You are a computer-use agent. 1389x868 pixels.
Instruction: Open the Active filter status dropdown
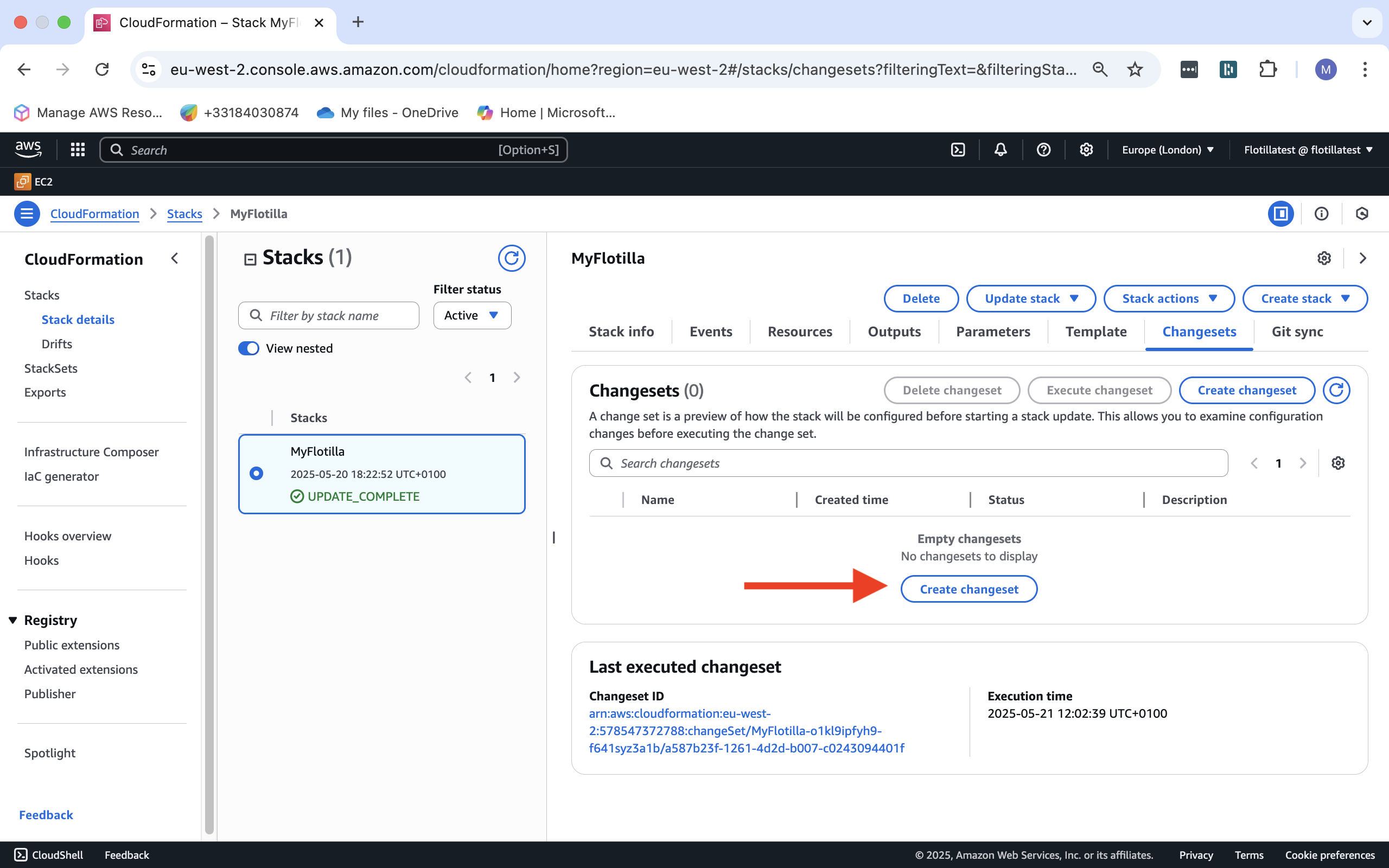[x=472, y=316]
